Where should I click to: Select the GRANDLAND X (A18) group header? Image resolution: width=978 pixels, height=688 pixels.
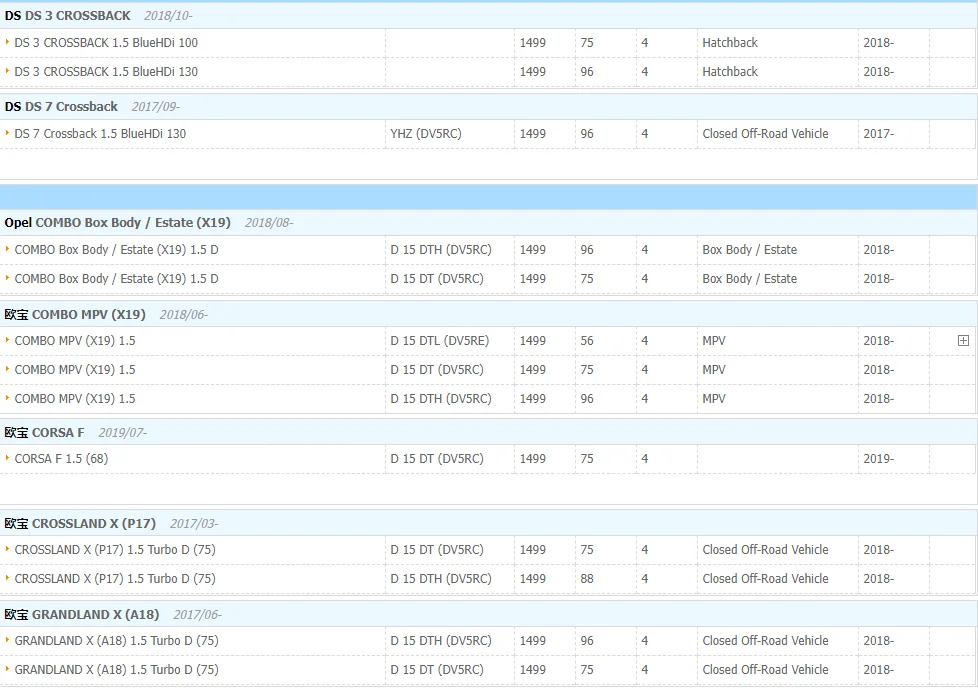(x=82, y=615)
